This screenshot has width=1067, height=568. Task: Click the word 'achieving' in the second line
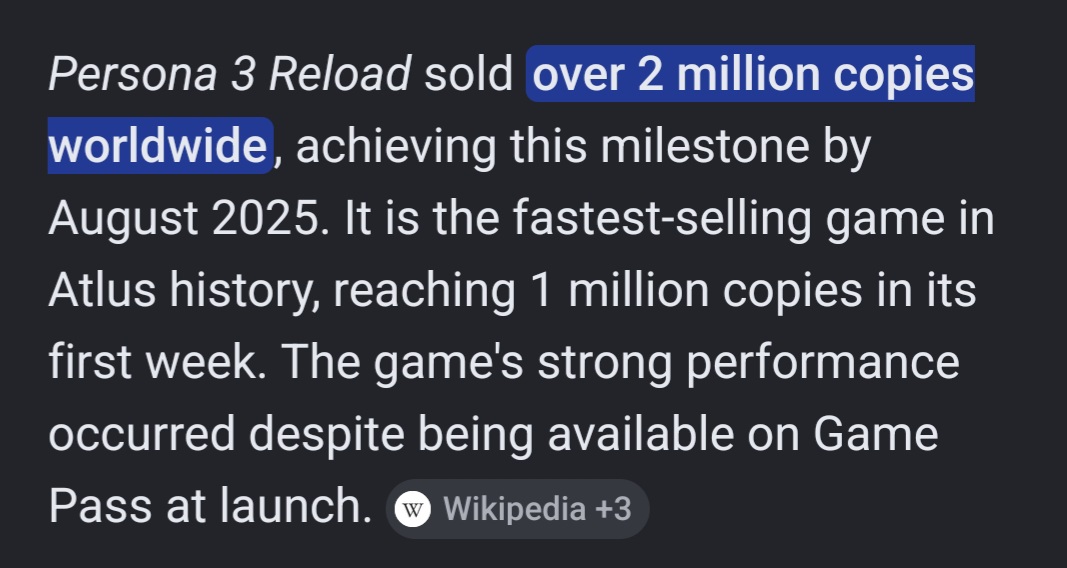[x=396, y=146]
